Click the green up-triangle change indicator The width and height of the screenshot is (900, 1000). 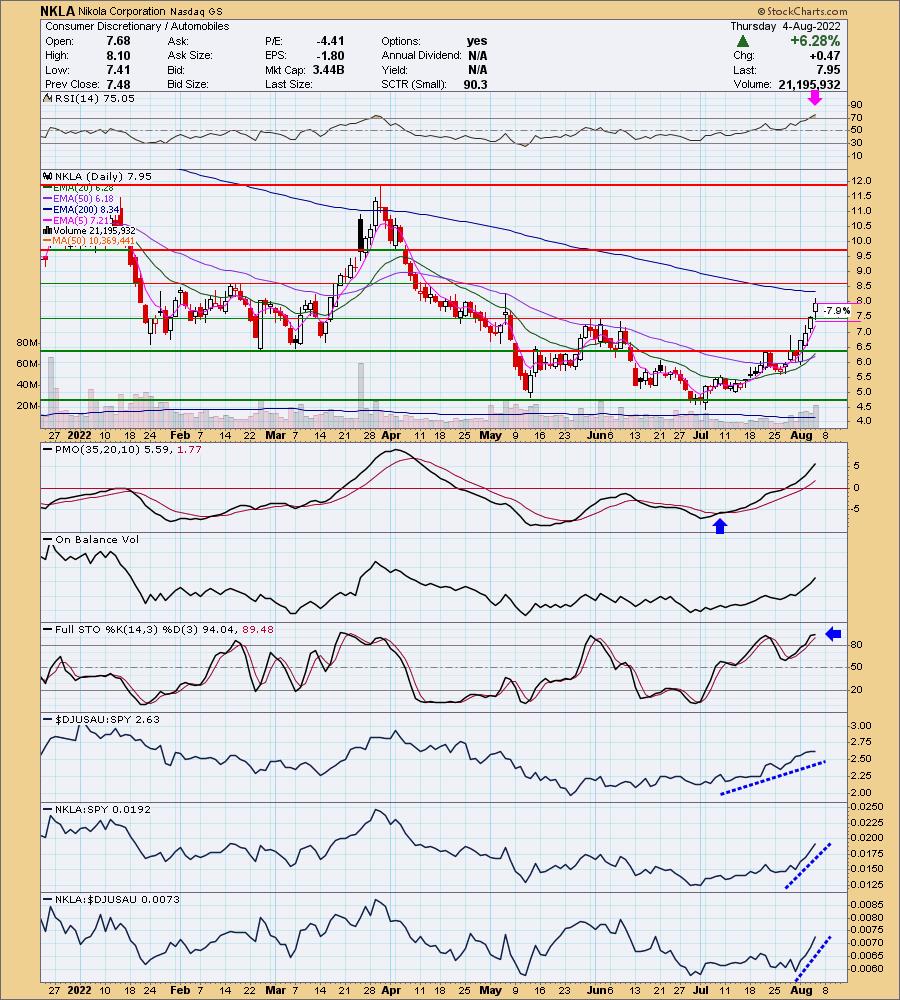click(x=742, y=41)
